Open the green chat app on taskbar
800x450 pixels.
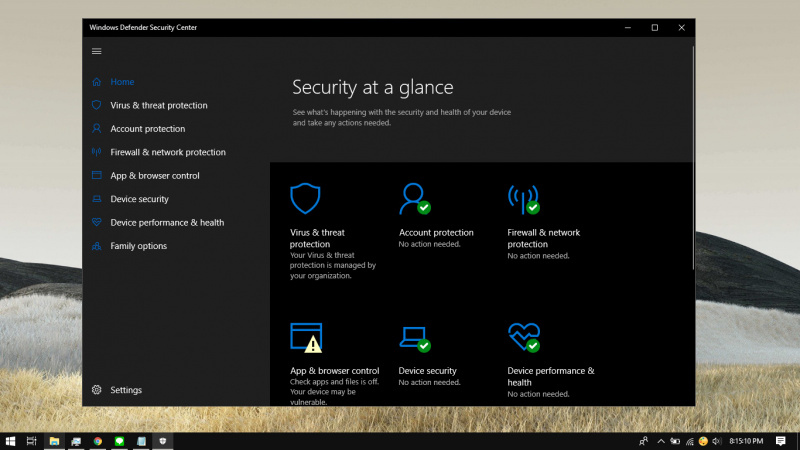(119, 441)
